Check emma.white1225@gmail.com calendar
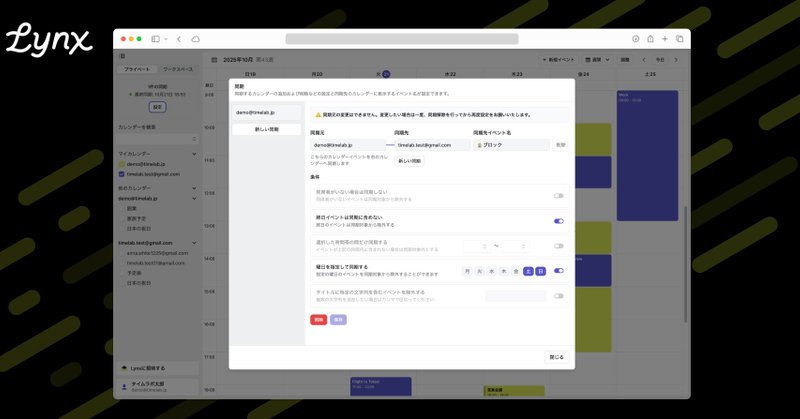The height and width of the screenshot is (419, 800). click(x=122, y=253)
